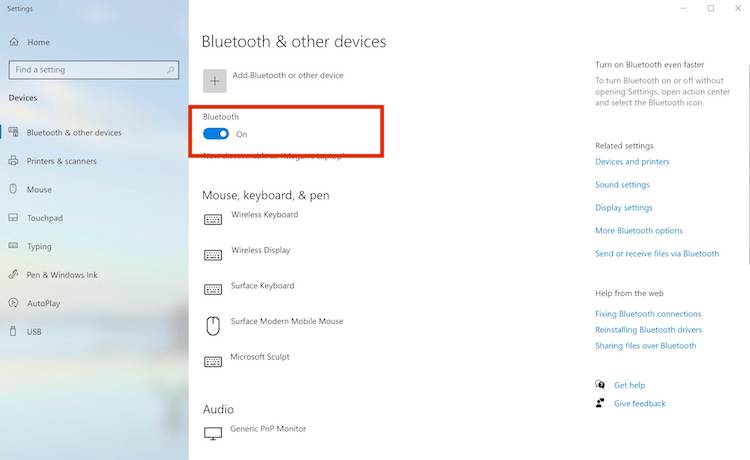Click the AutoPlay icon in sidebar
The height and width of the screenshot is (460, 750).
click(13, 303)
